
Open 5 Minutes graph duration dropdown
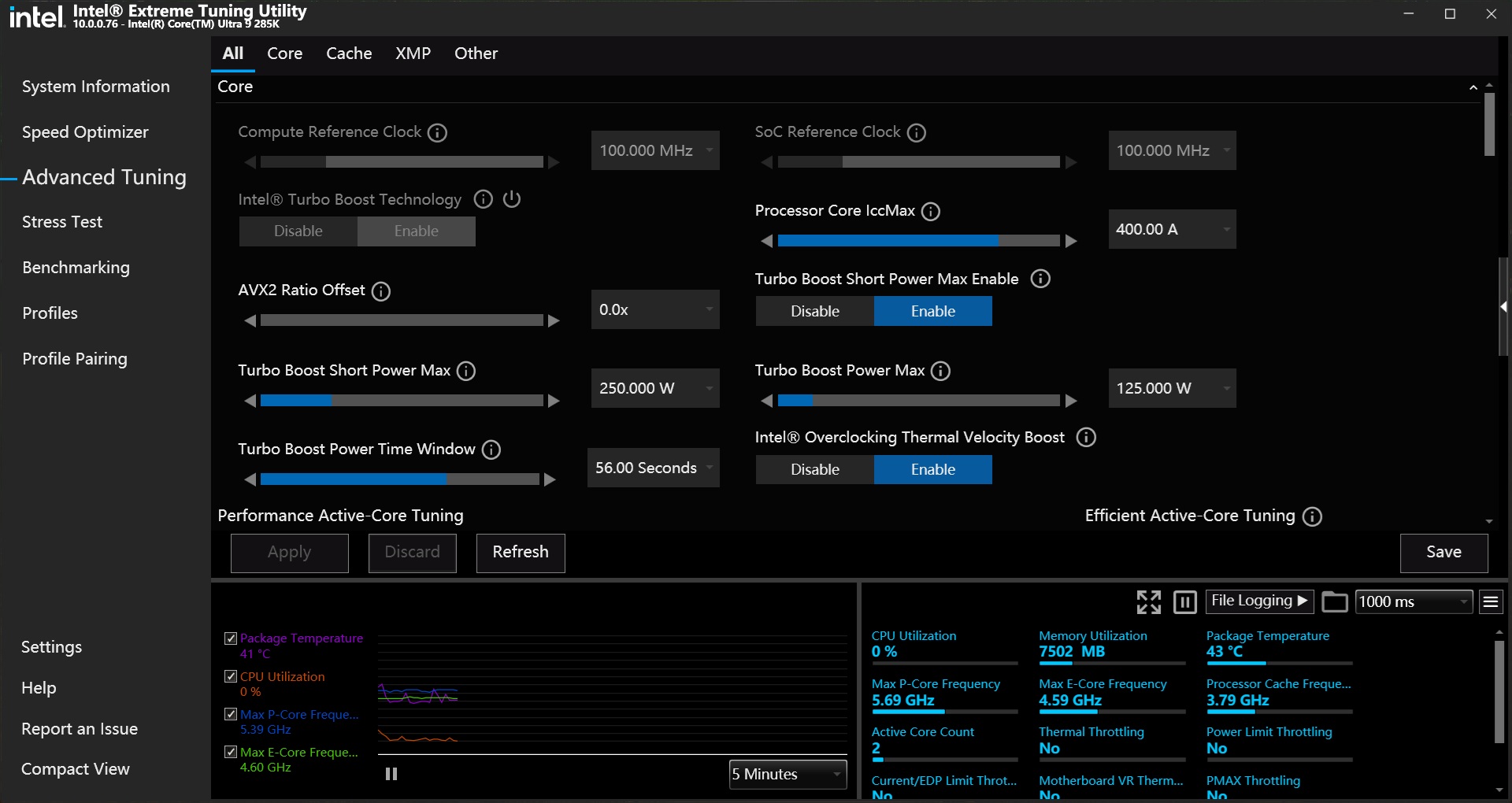click(788, 774)
